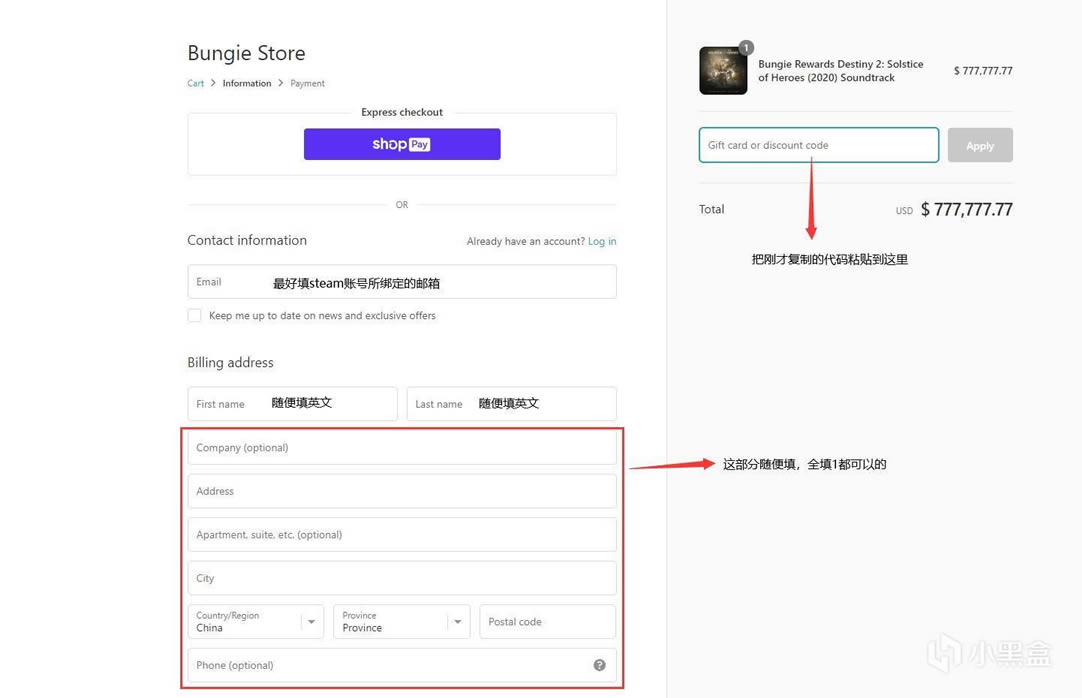Click the Company (optional) field
Screen dimensions: 1082x698
401,448
